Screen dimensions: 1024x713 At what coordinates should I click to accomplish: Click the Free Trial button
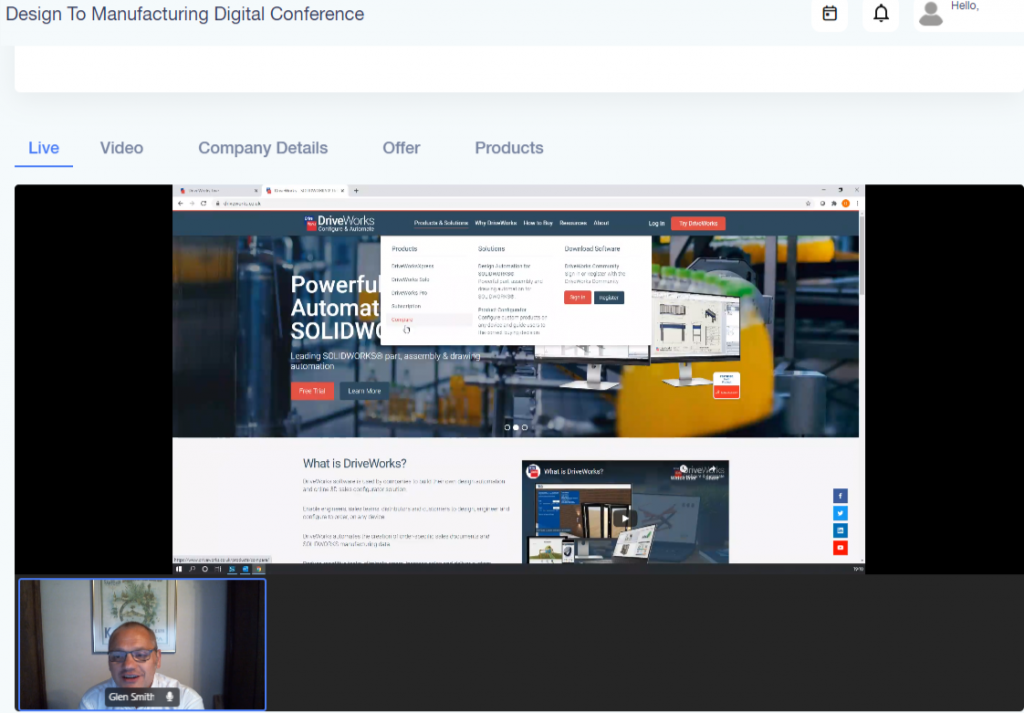click(x=312, y=391)
